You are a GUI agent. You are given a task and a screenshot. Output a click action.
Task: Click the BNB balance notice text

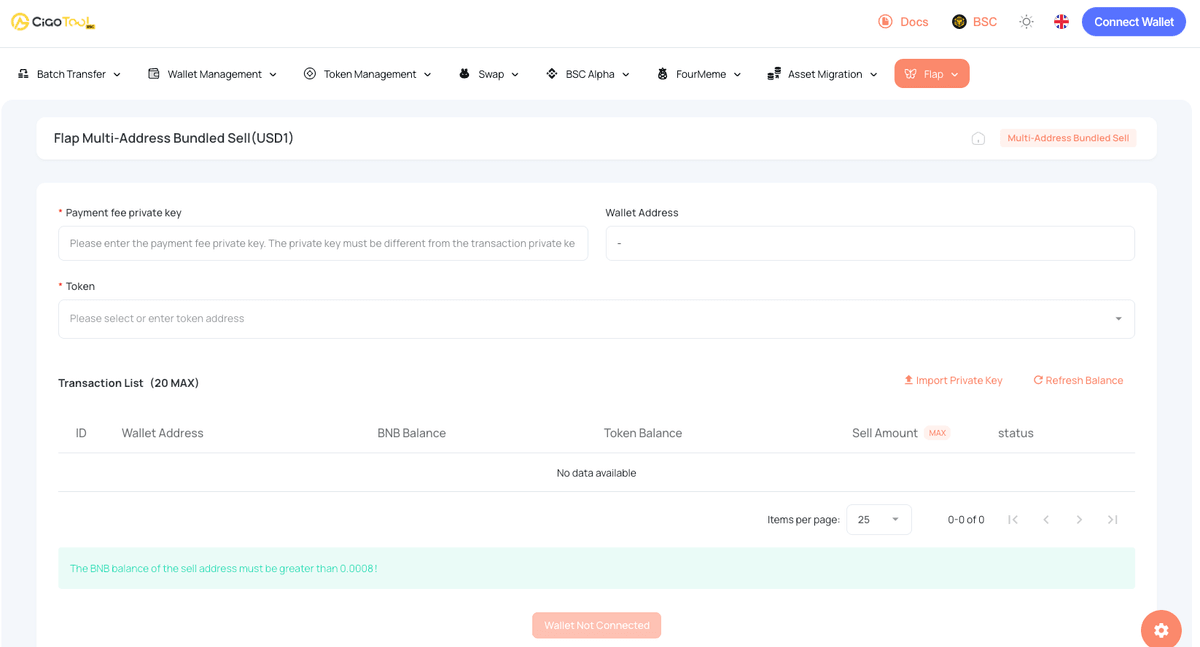click(223, 568)
